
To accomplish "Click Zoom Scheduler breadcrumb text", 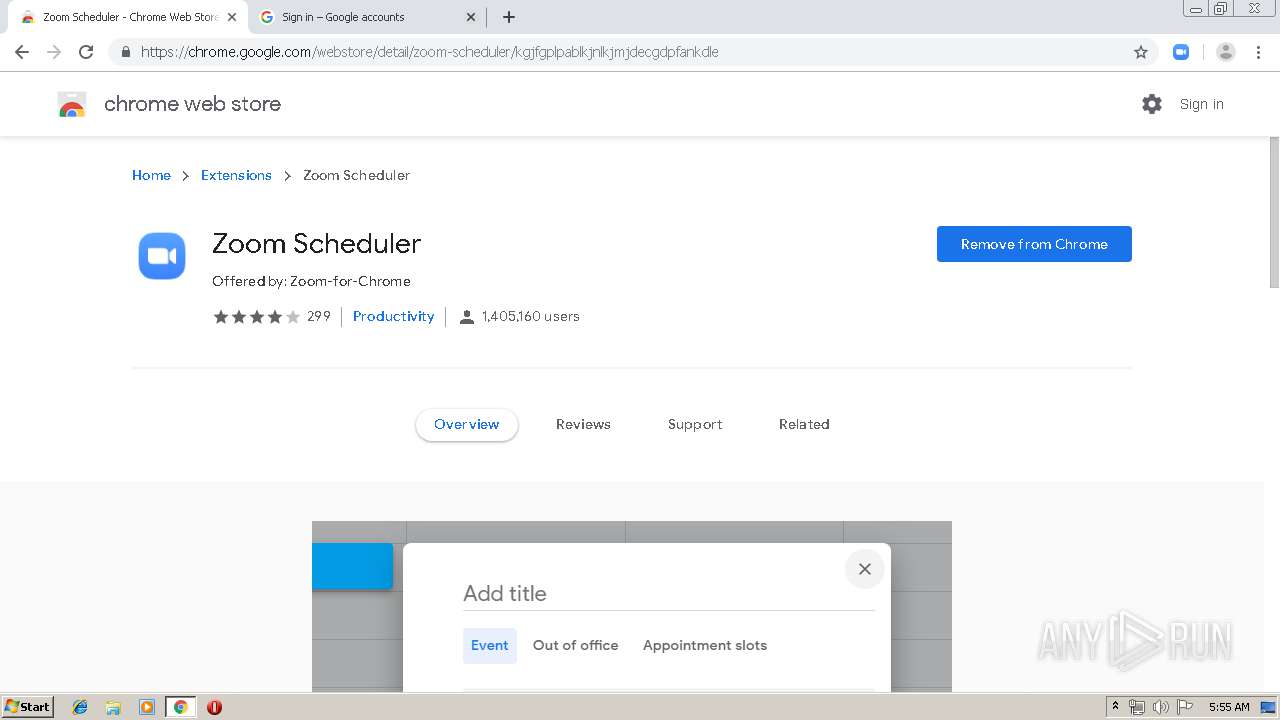I will (356, 175).
